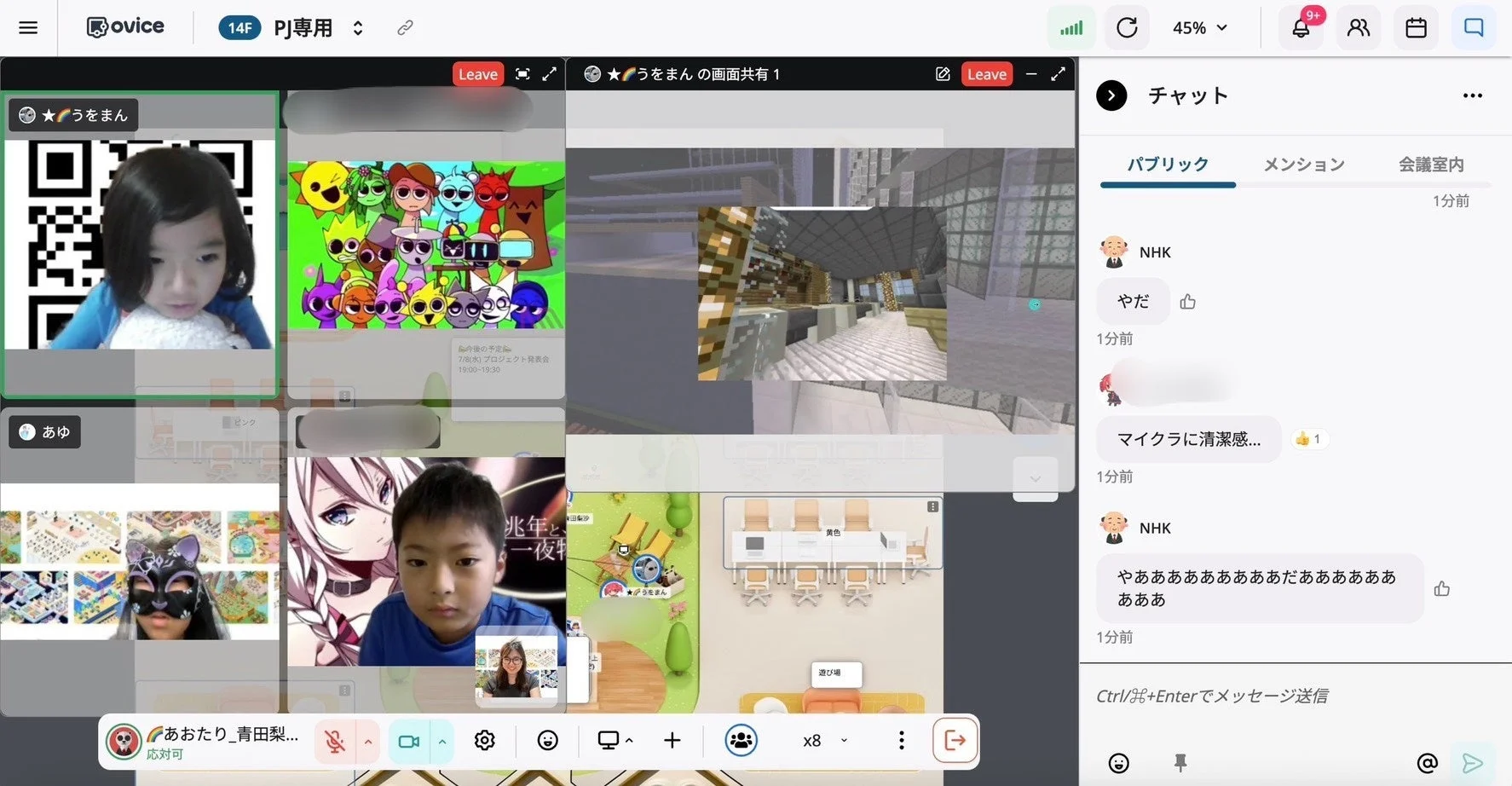Expand the screen share window fullscreen
1512x786 pixels.
[x=1058, y=74]
